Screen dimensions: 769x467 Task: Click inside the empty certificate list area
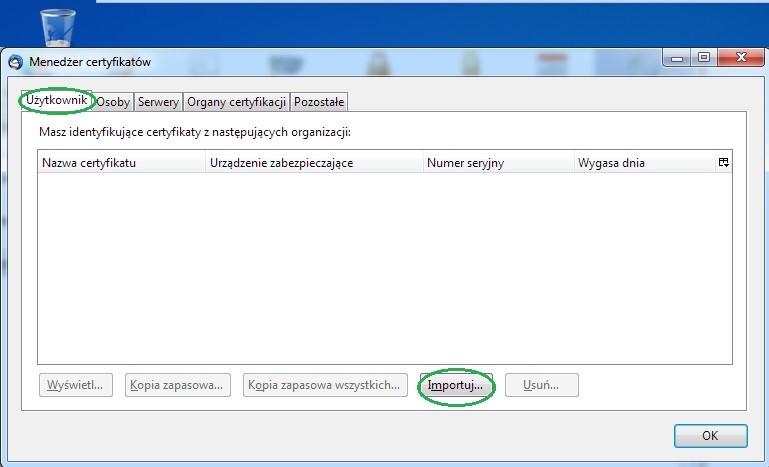pyautogui.click(x=384, y=265)
